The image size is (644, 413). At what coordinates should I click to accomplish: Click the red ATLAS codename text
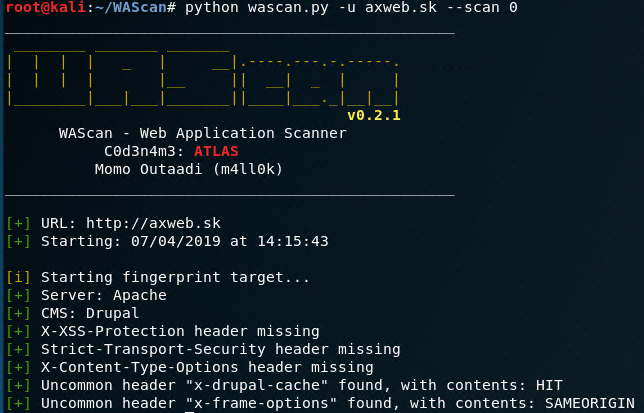click(216, 151)
